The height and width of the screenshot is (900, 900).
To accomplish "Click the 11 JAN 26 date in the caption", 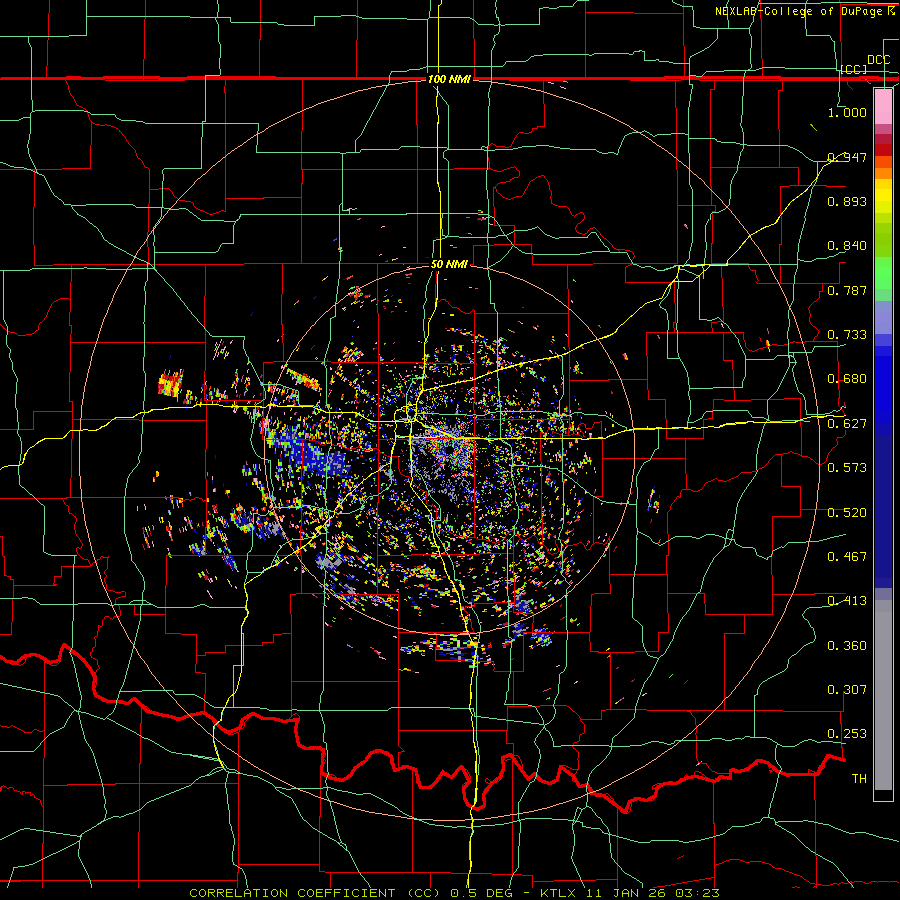I will click(x=625, y=893).
